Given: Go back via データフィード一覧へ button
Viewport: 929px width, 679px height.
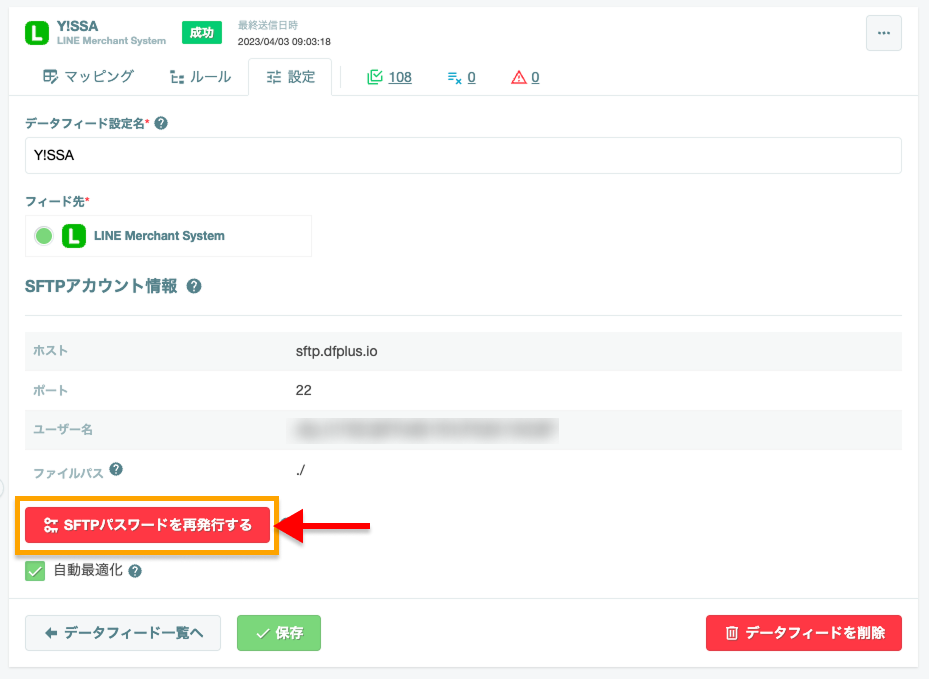Looking at the screenshot, I should click(123, 633).
